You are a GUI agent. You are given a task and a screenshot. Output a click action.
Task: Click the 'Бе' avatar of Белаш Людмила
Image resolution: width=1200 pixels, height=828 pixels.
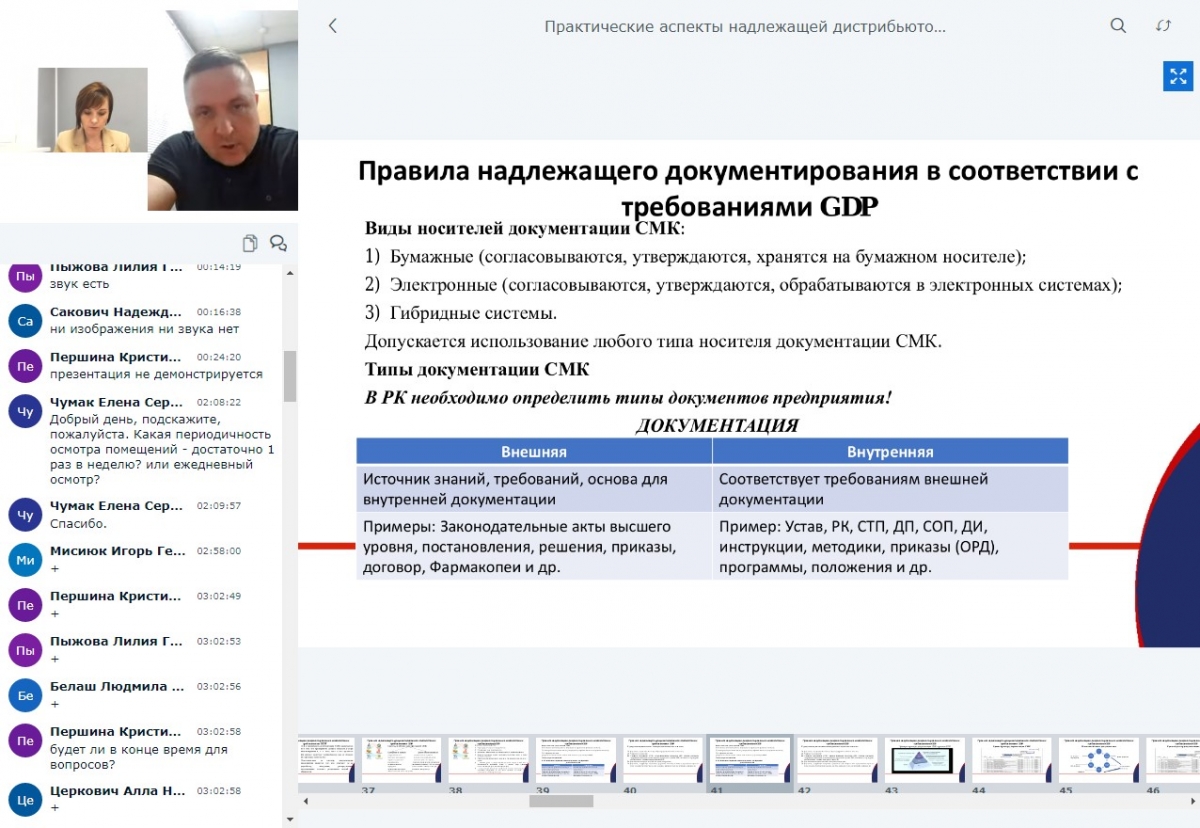point(25,695)
